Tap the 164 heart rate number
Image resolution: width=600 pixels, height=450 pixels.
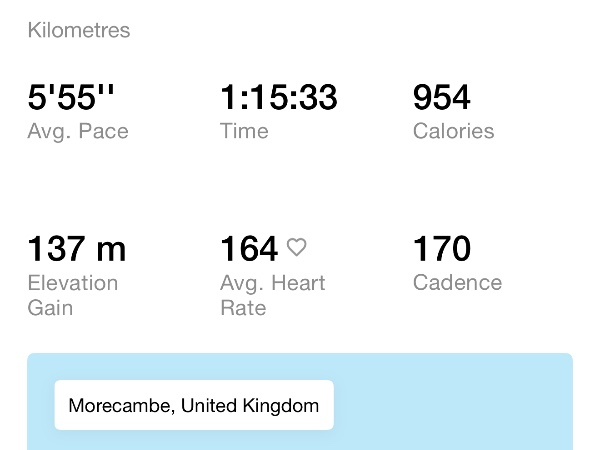point(249,248)
